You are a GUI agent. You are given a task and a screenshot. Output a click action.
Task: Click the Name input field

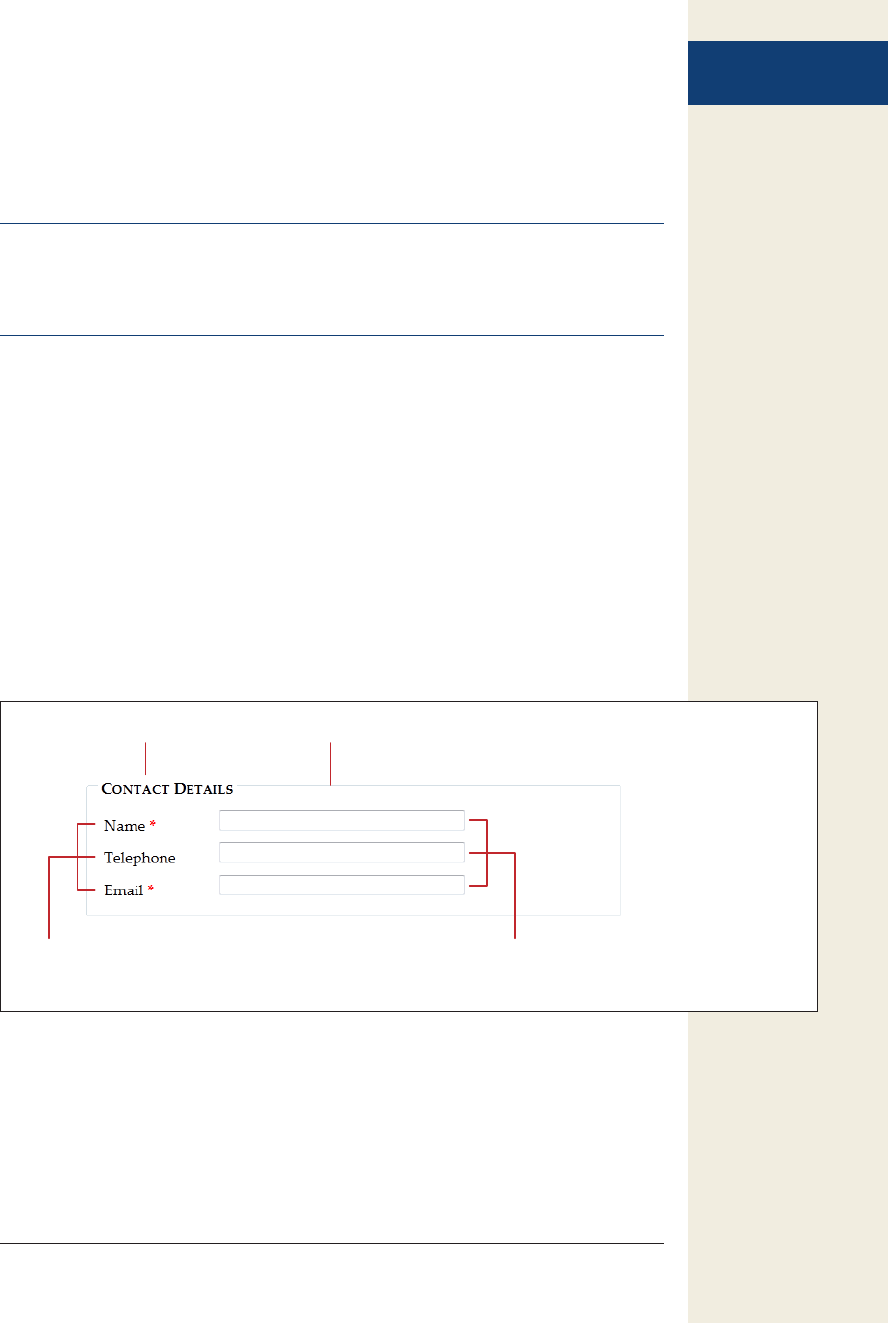pos(342,820)
